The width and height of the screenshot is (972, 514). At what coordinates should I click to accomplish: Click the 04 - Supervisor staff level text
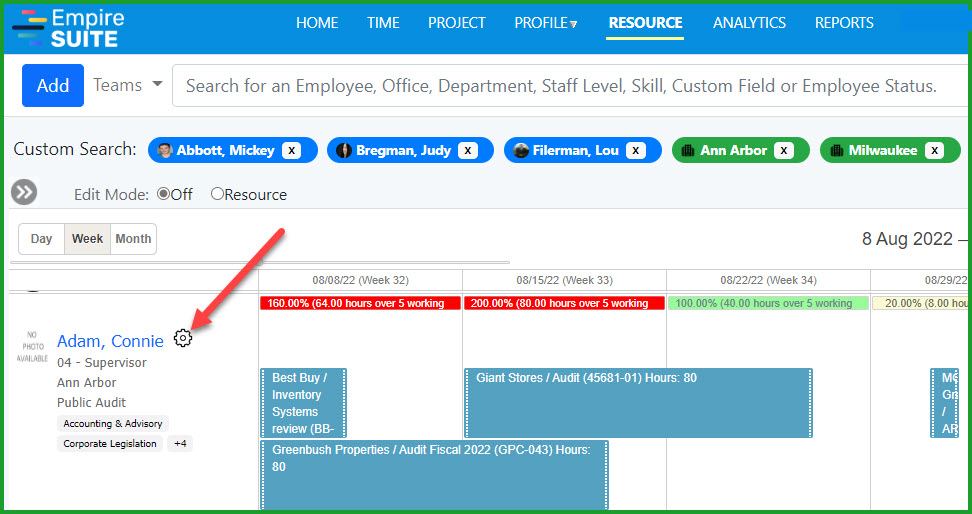pos(102,363)
